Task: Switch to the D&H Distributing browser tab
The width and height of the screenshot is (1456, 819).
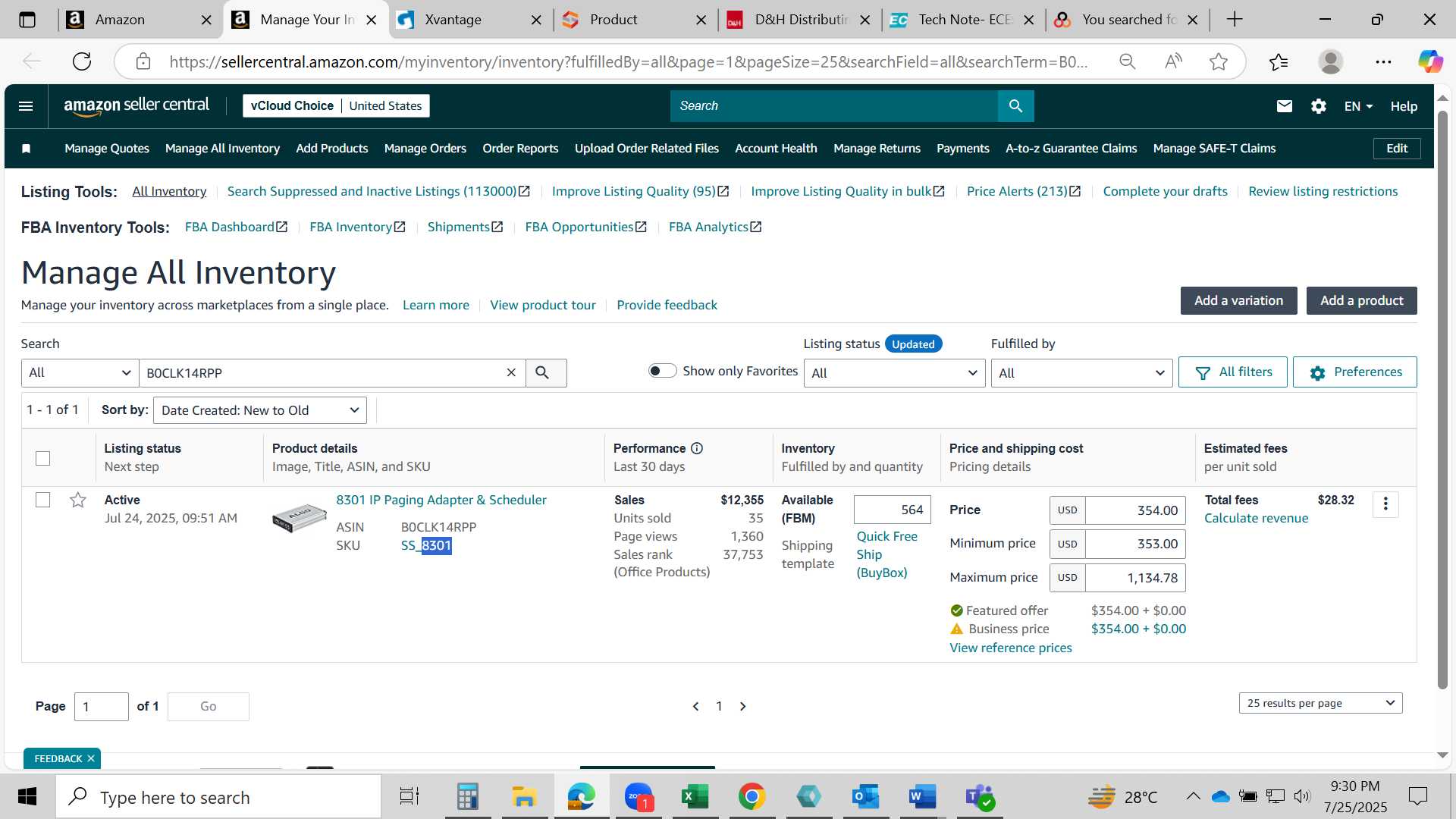Action: pyautogui.click(x=800, y=20)
